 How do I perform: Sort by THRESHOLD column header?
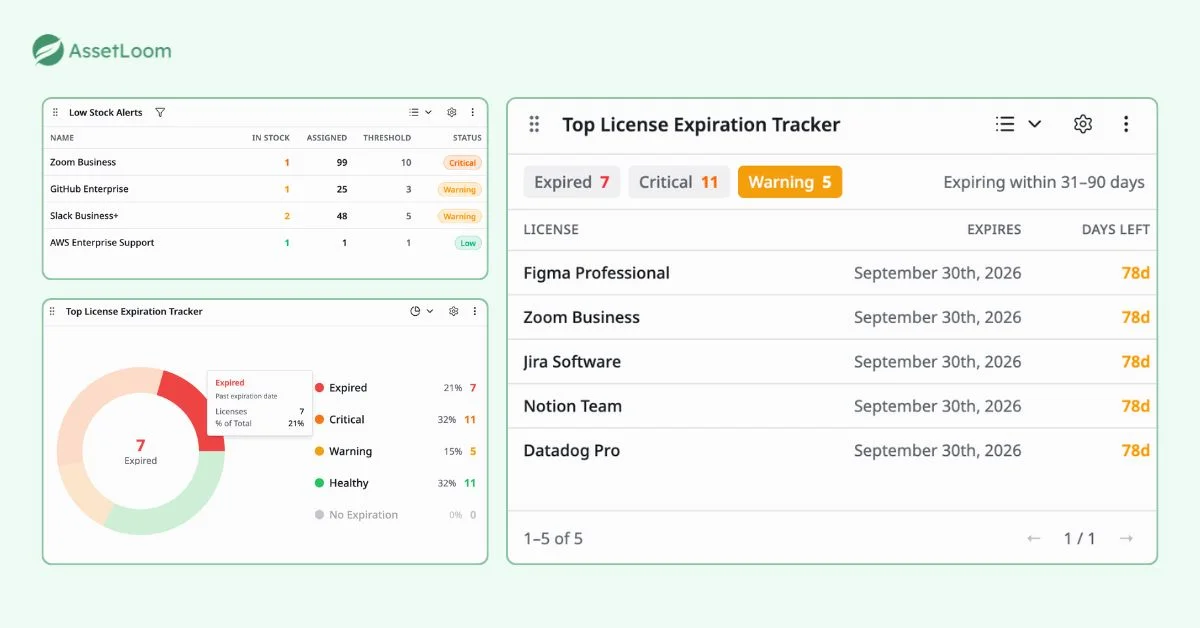(x=387, y=138)
